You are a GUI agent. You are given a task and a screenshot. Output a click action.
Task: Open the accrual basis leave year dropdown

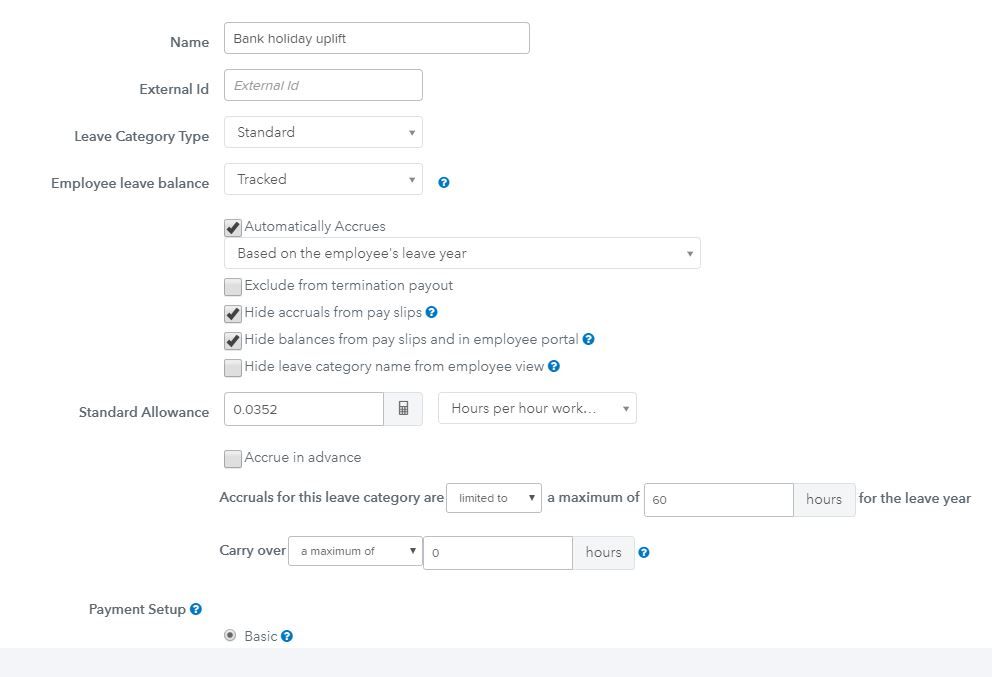[462, 253]
